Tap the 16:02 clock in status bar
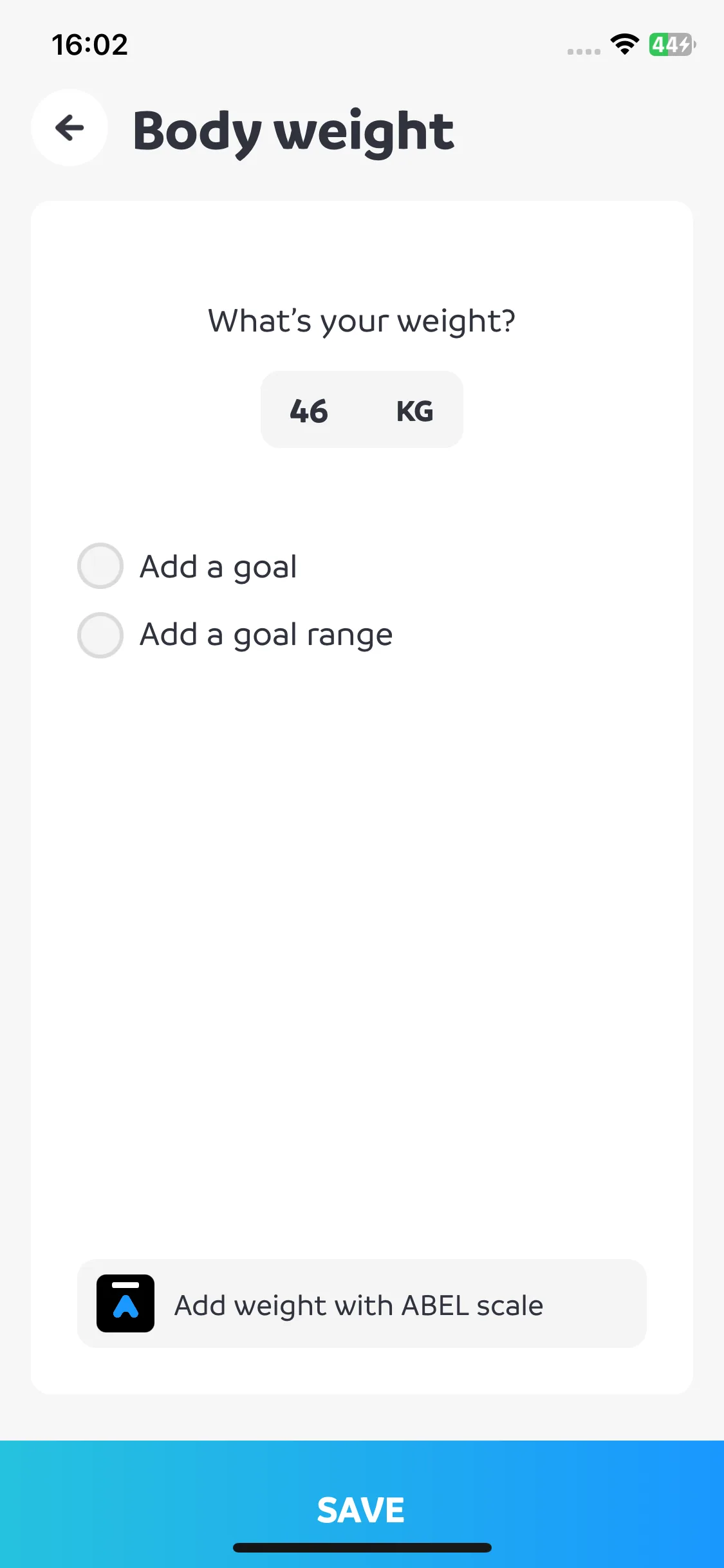724x1568 pixels. click(x=90, y=44)
